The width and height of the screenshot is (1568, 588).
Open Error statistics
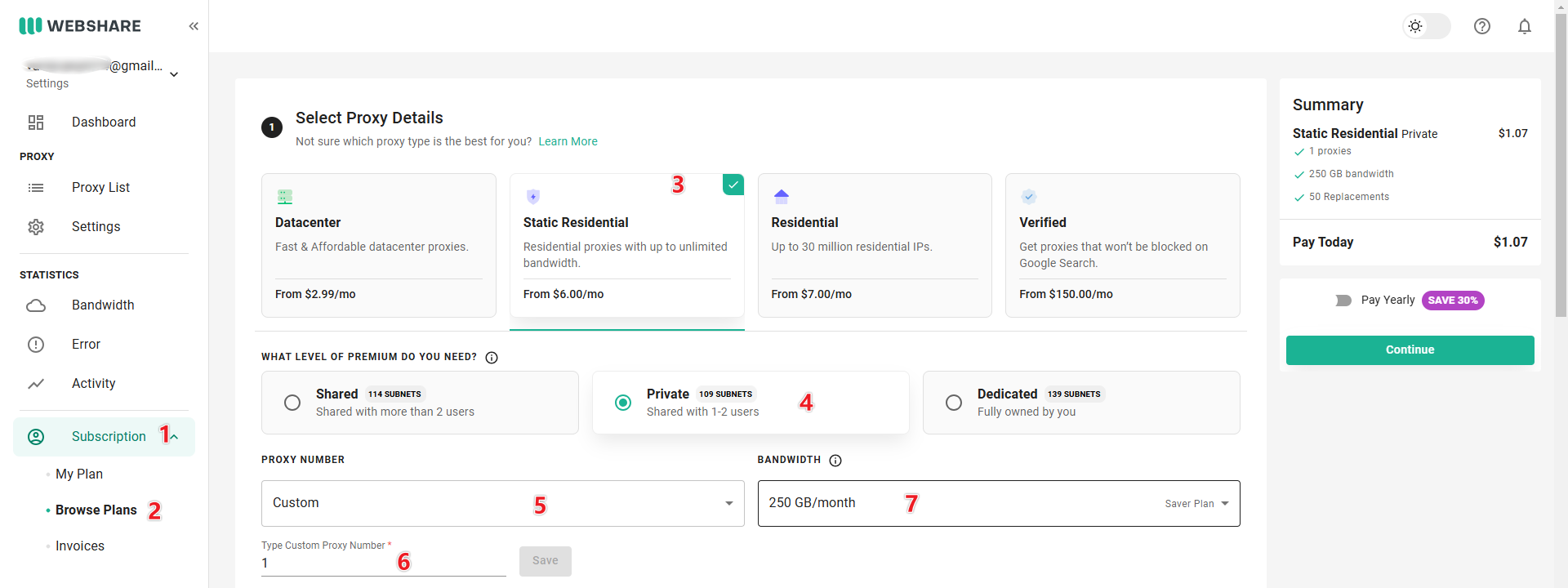[86, 345]
